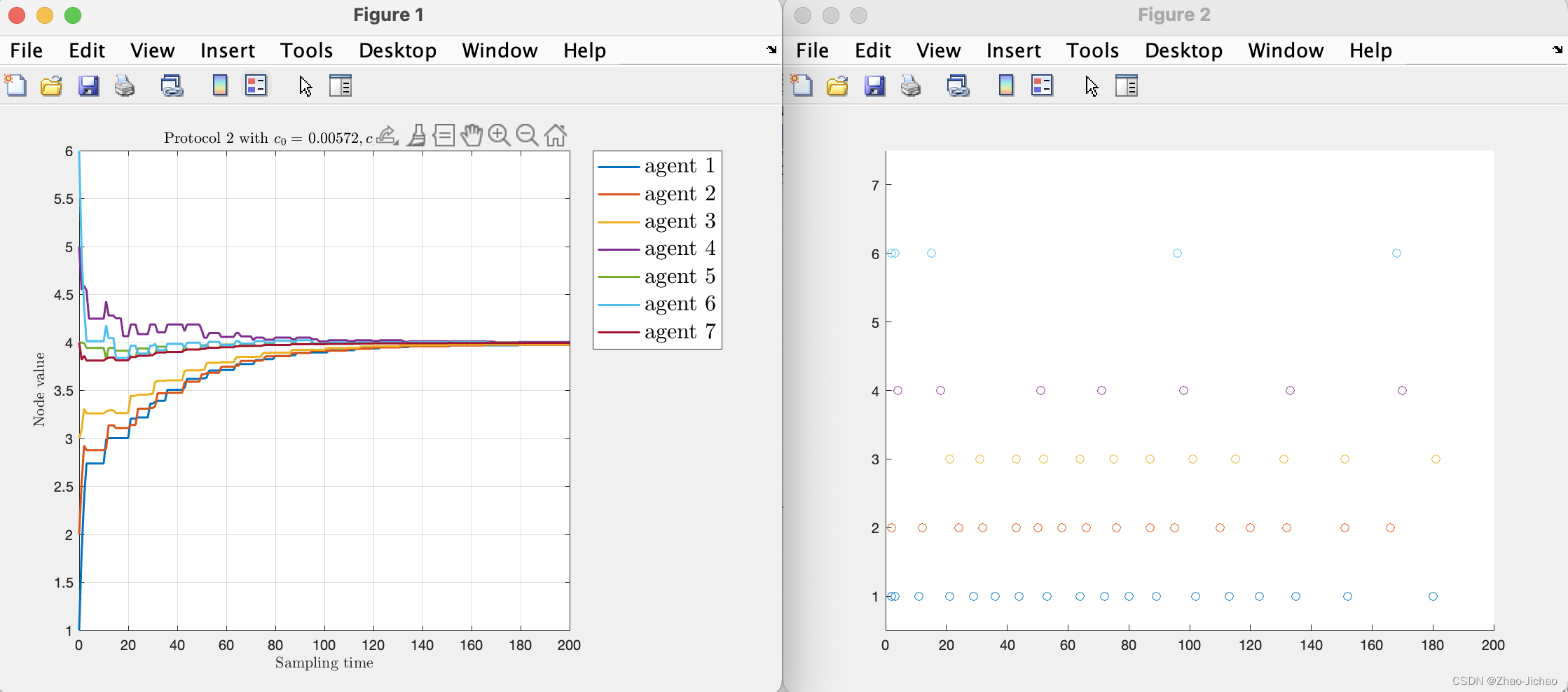Screen dimensions: 1568x692
Task: Open File menu in Figure 1
Action: [27, 50]
